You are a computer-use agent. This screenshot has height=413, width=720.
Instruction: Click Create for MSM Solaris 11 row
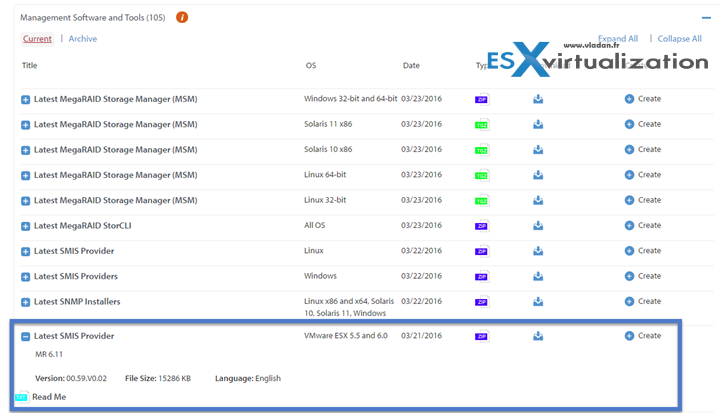(x=643, y=124)
